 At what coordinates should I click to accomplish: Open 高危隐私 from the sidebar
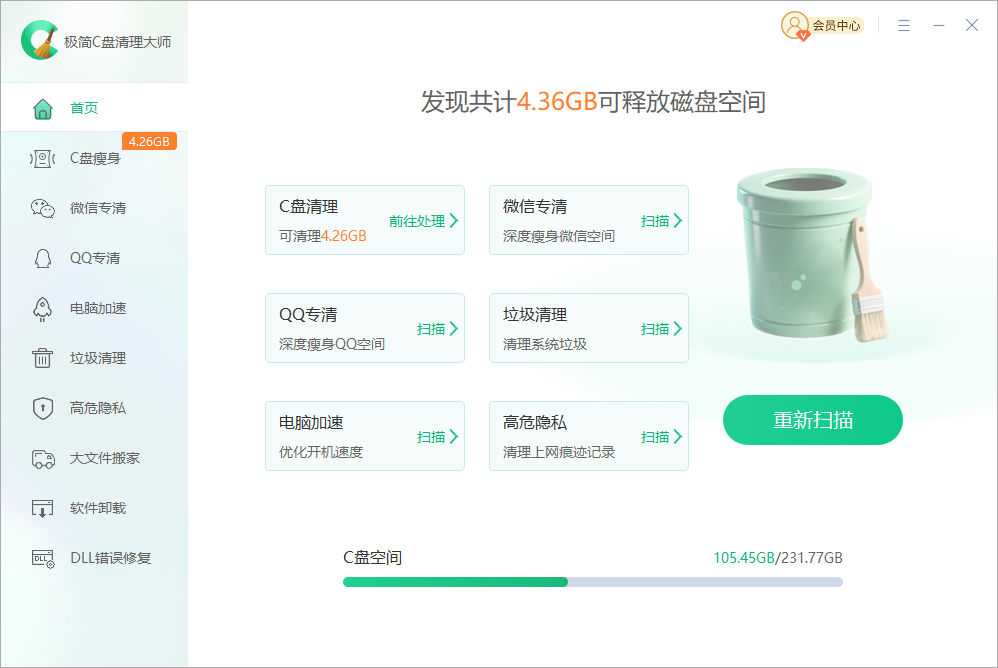(x=94, y=408)
